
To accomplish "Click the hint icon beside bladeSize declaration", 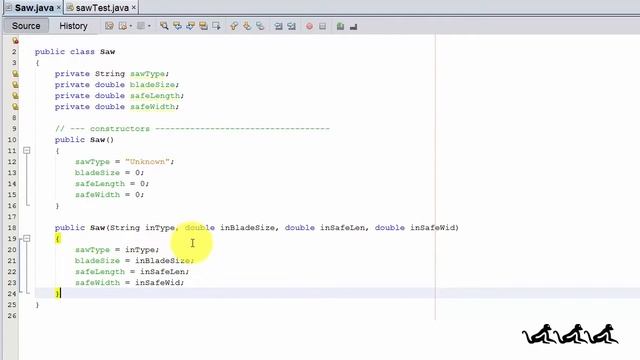I will point(15,84).
